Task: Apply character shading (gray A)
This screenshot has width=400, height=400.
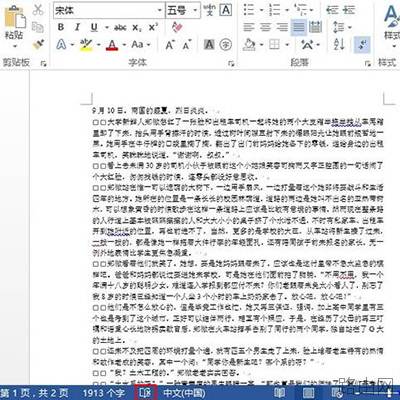Action: (209, 44)
